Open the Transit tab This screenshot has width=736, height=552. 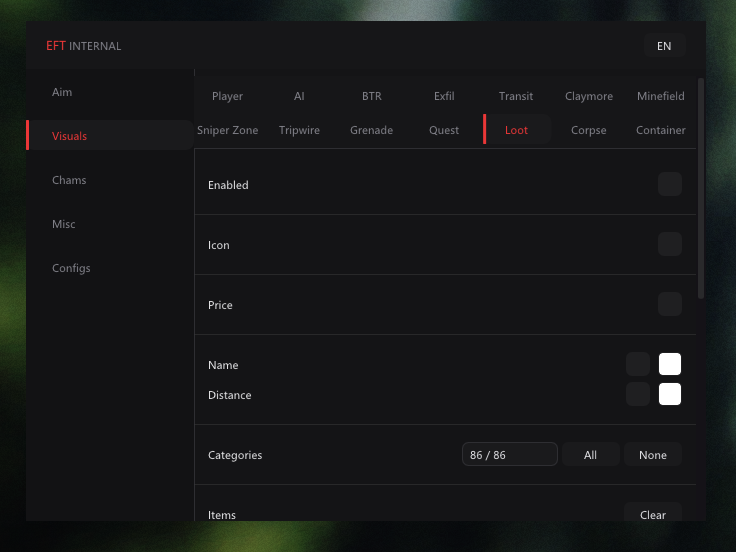516,96
